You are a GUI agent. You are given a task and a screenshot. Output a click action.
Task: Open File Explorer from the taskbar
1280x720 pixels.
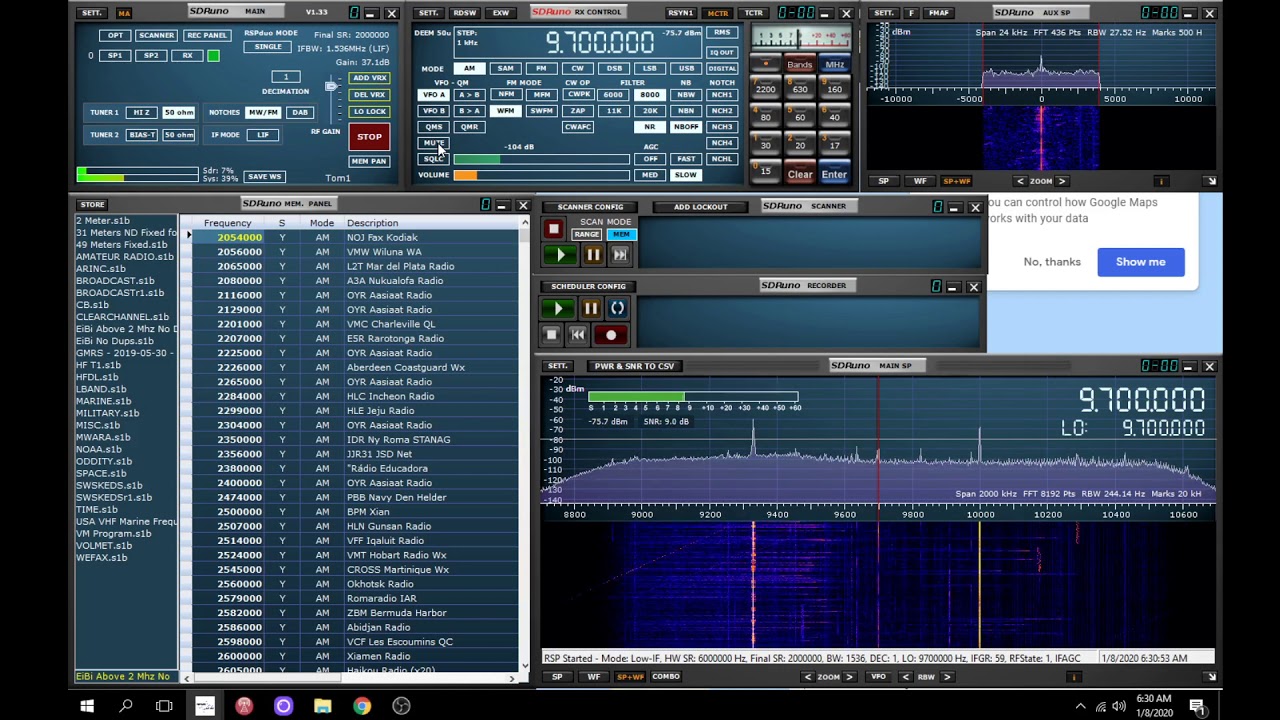[322, 706]
